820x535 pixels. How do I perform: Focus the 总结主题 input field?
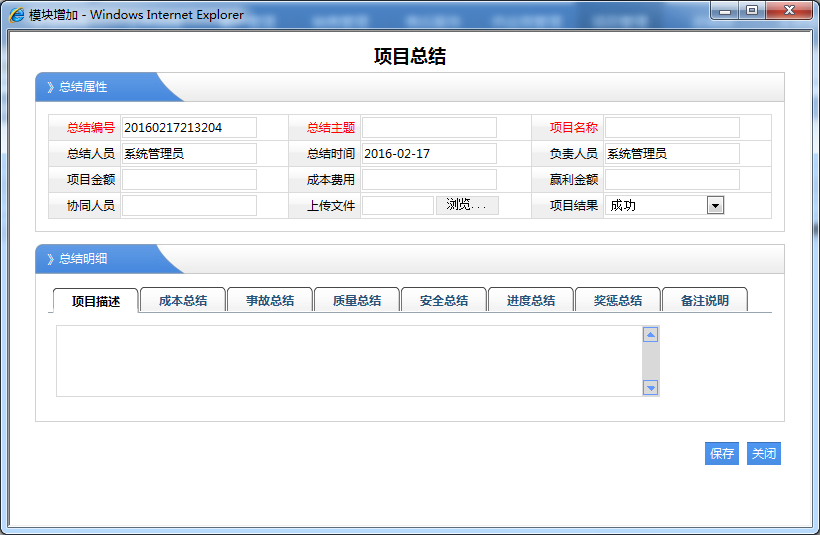coord(429,127)
